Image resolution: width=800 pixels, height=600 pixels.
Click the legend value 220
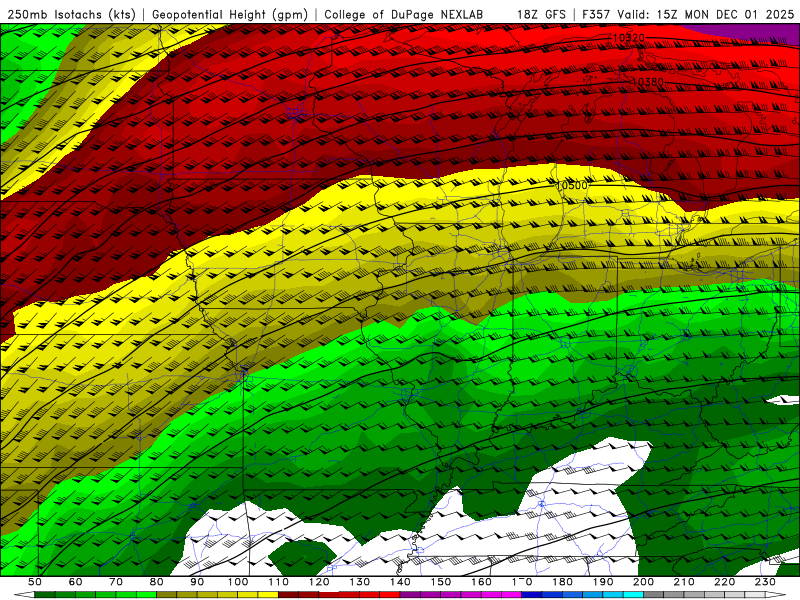click(x=724, y=582)
